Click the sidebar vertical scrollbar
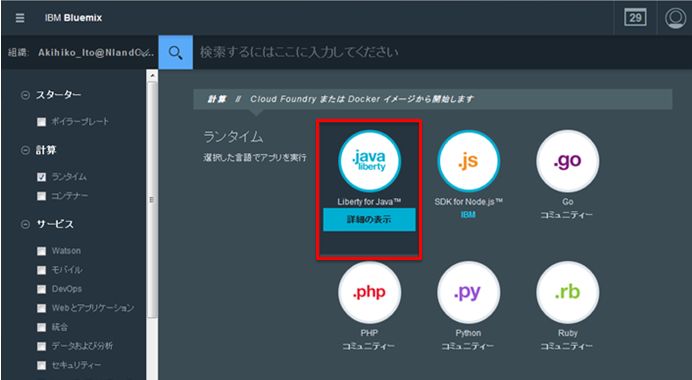Screen dimensions: 692x380 [152, 199]
